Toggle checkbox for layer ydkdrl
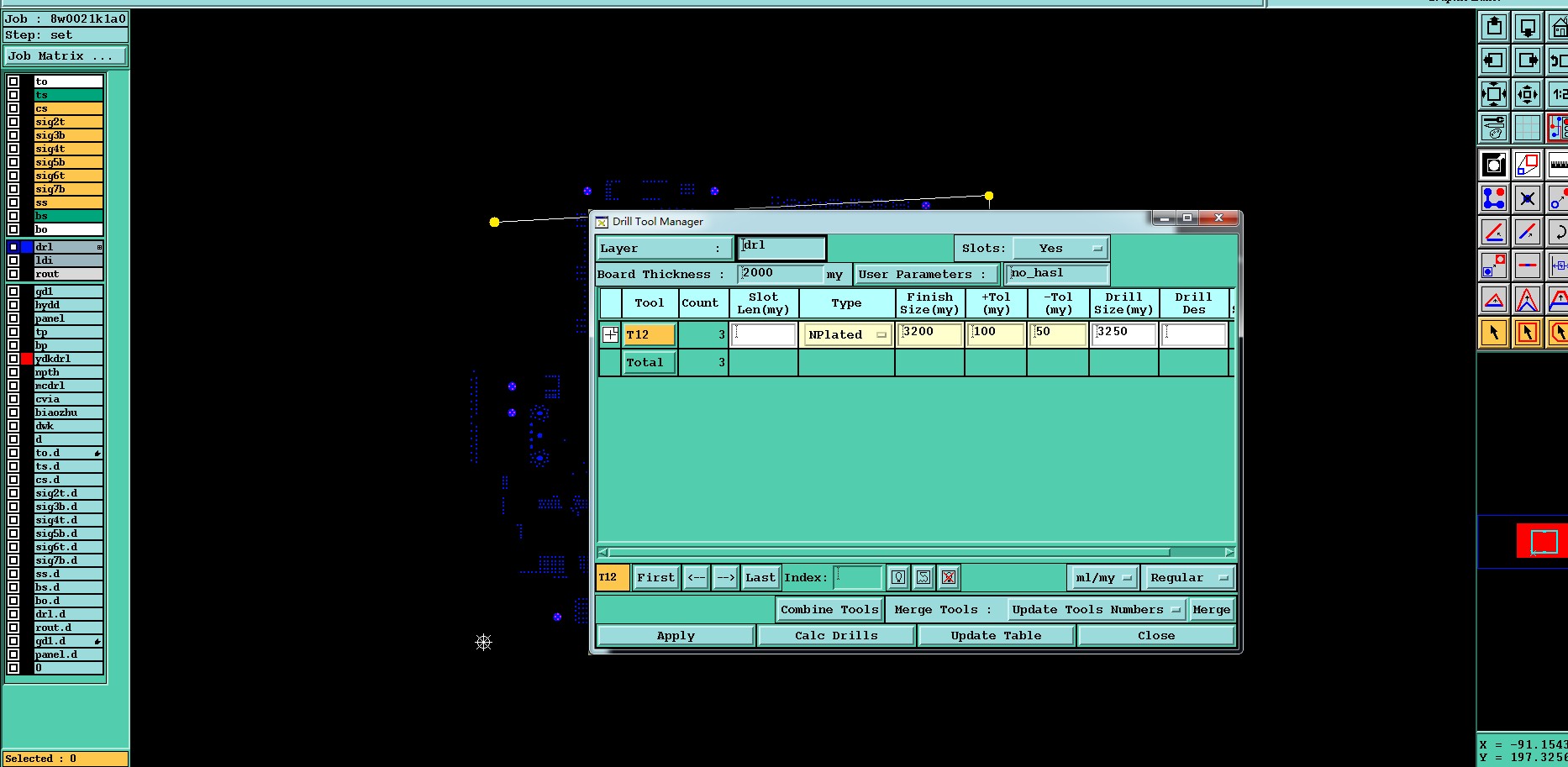Viewport: 1568px width, 767px height. coord(13,359)
